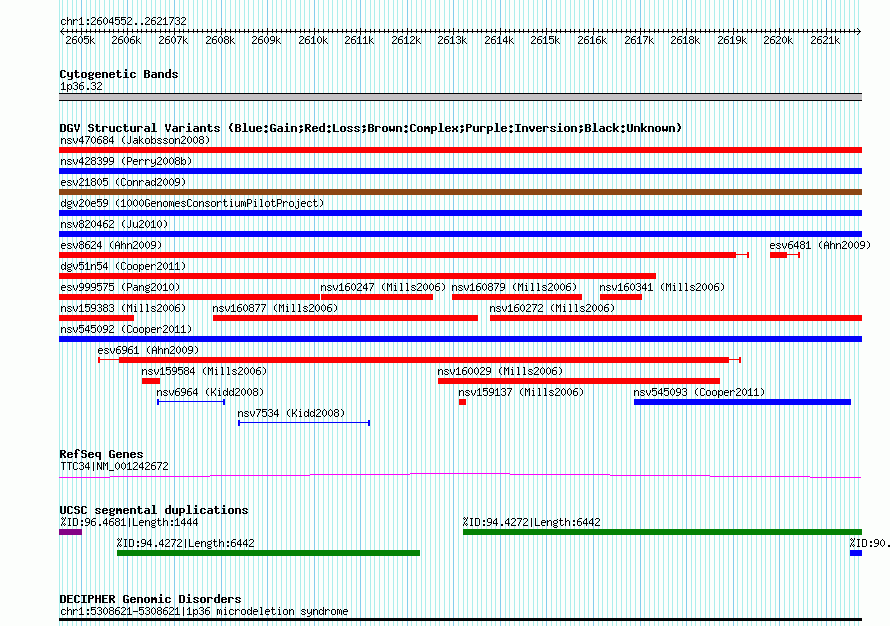Image resolution: width=890 pixels, height=626 pixels.
Task: Click the nsv160029 (Mills2006) red bar
Action: (579, 381)
